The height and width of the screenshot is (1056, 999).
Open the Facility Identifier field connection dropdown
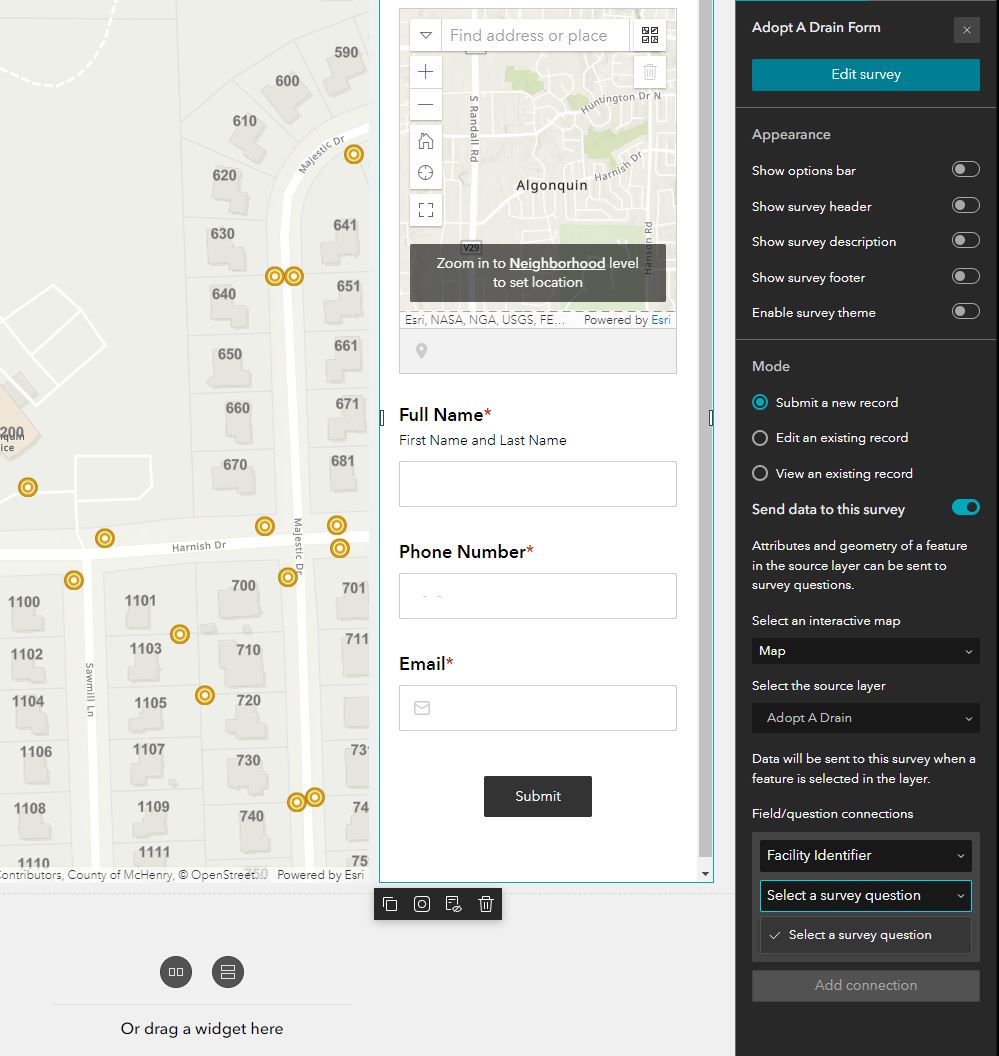865,855
